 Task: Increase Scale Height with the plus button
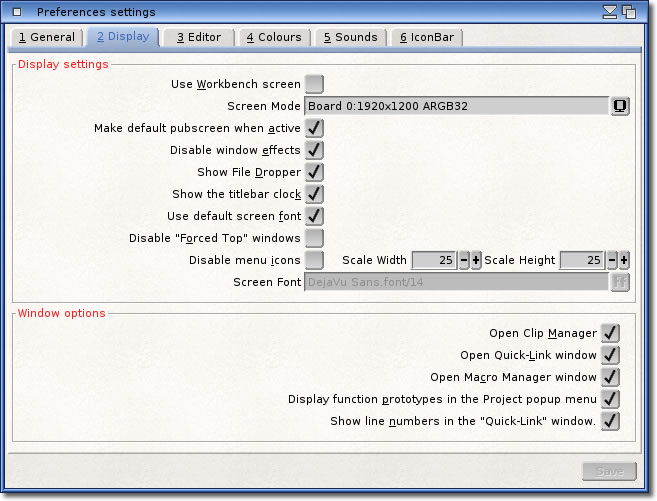click(624, 260)
